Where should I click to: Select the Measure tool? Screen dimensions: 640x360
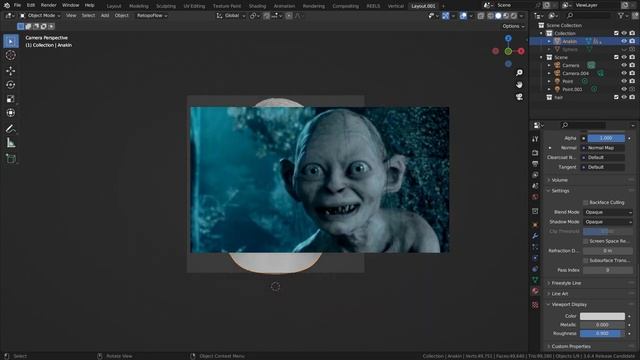11,143
